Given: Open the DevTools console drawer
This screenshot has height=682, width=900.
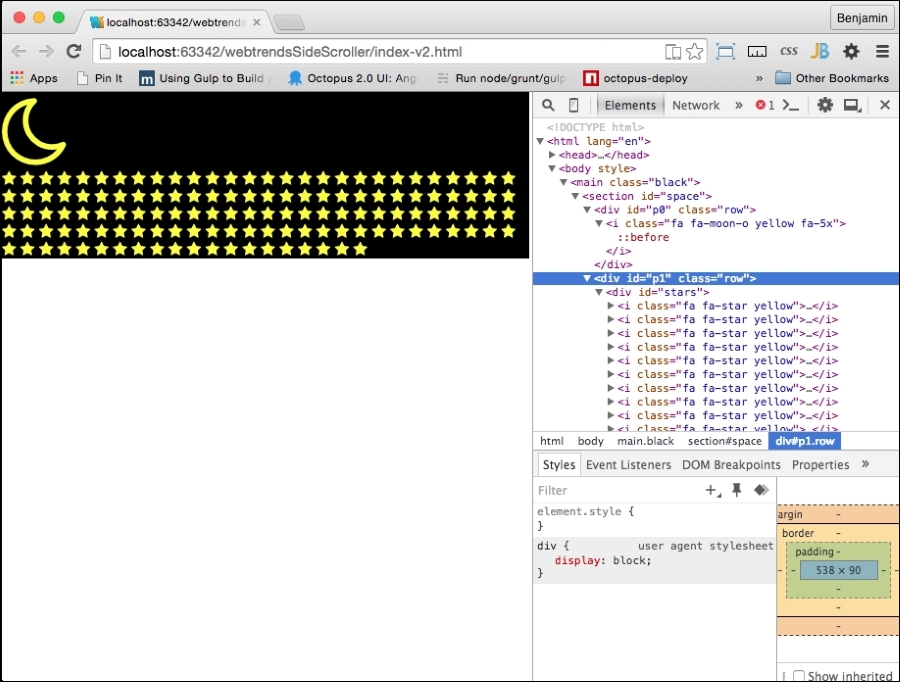Looking at the screenshot, I should click(x=792, y=104).
